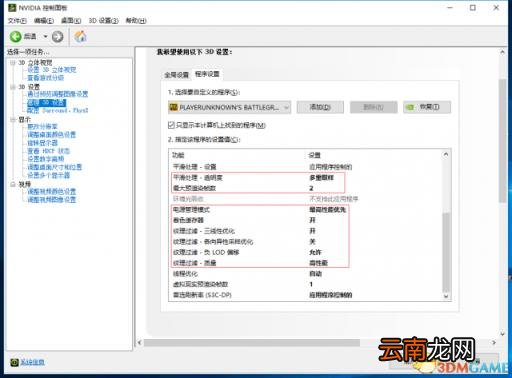Switch to the 程序设置 tab
This screenshot has height=378, width=512.
(x=207, y=74)
